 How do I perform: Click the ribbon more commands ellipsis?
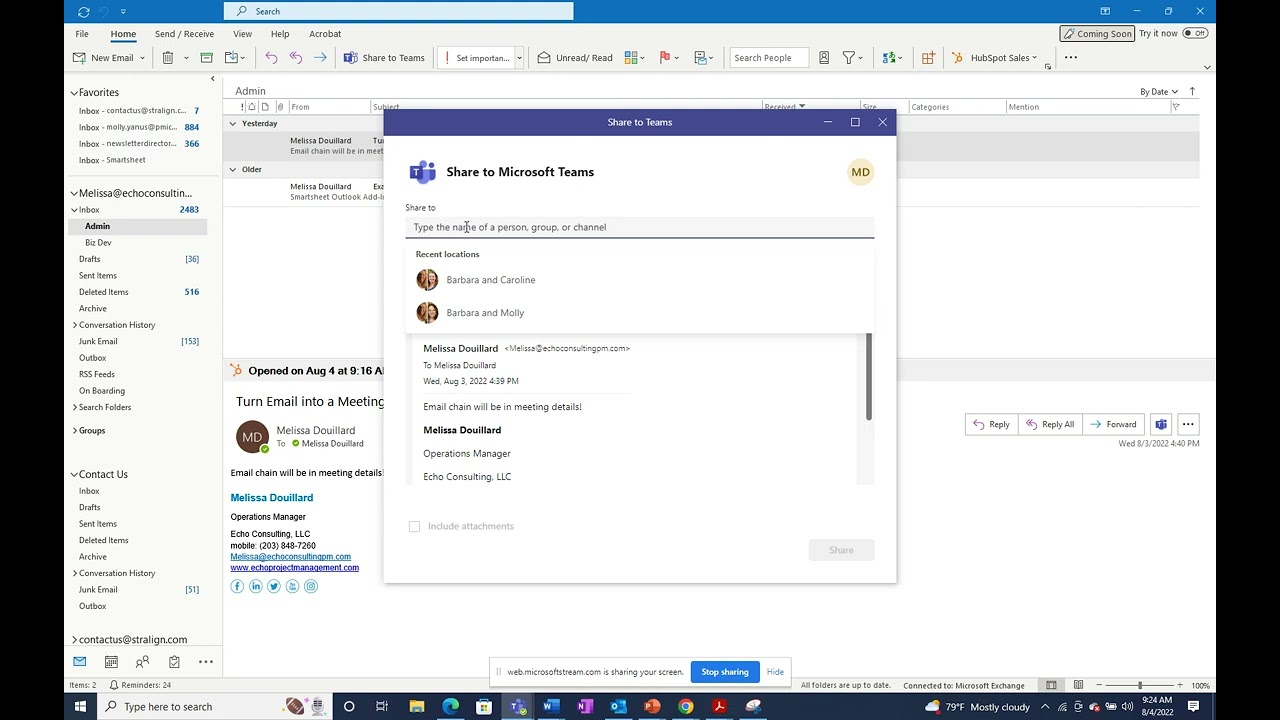[1070, 58]
